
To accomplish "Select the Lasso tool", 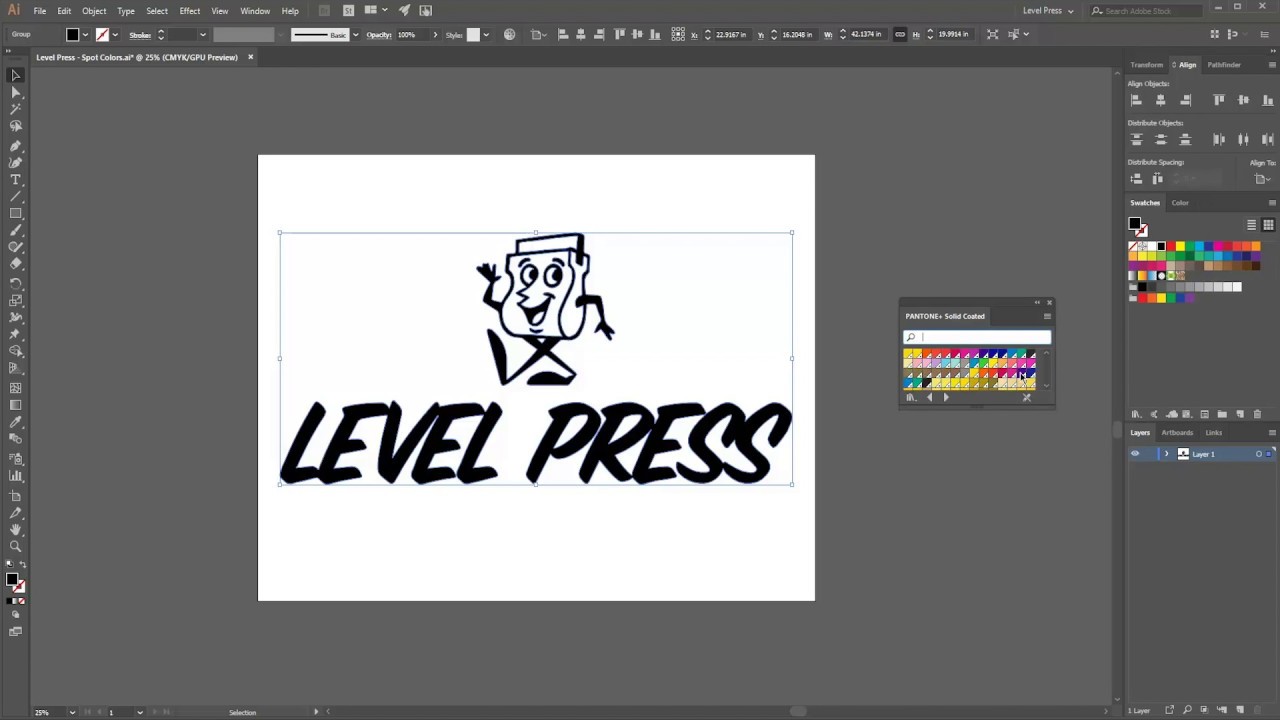I will click(16, 126).
